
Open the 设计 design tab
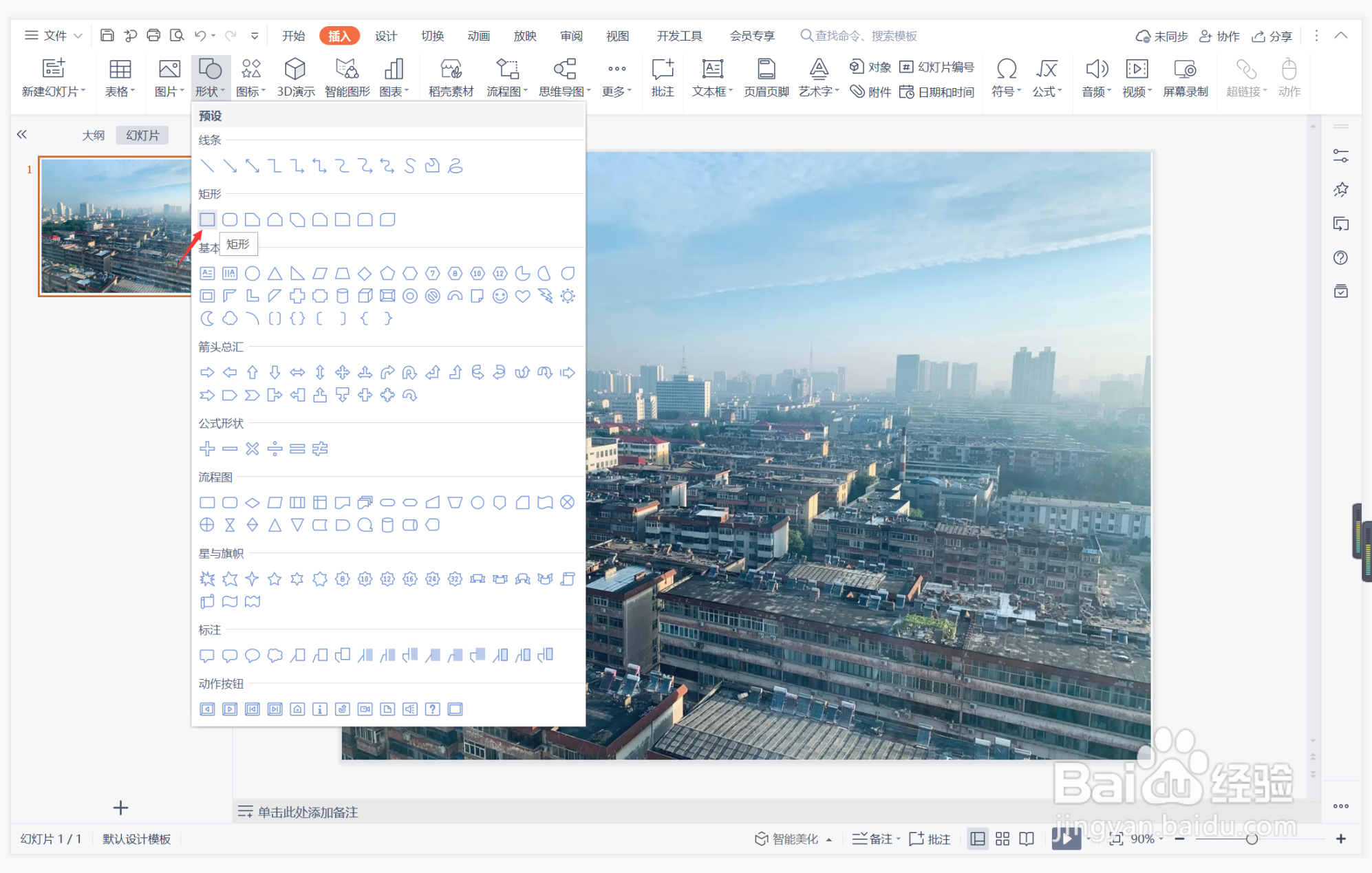tap(386, 36)
